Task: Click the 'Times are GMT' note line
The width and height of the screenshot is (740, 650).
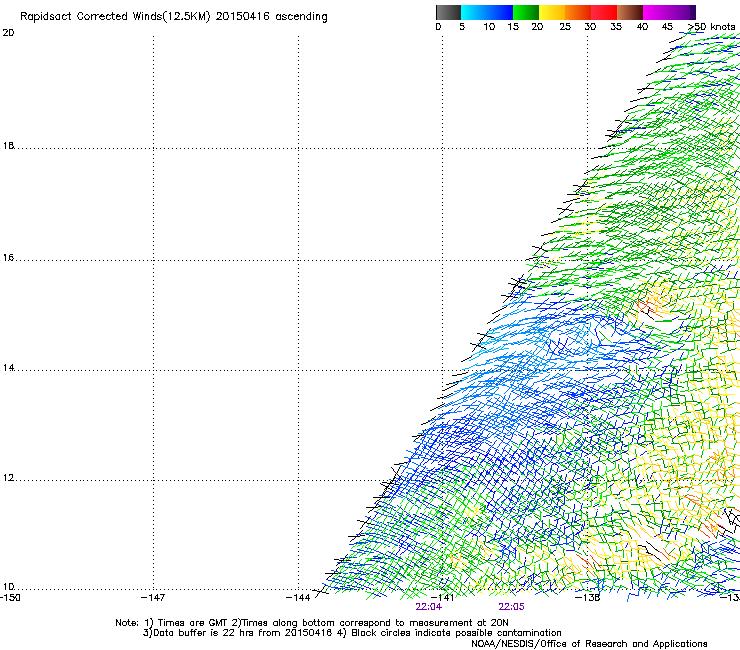Action: tap(311, 623)
